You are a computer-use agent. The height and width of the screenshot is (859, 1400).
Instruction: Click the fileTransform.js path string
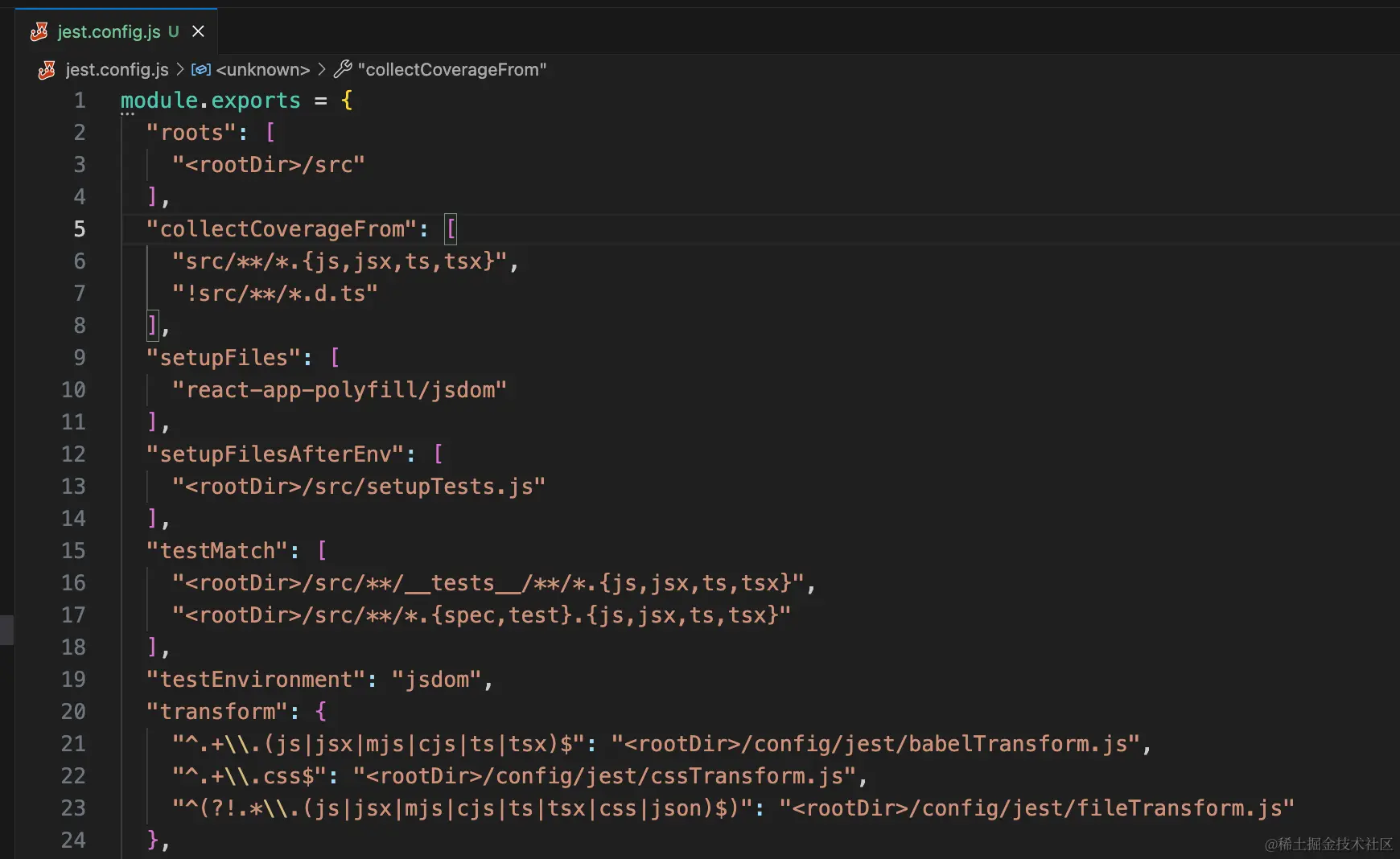tap(1036, 808)
